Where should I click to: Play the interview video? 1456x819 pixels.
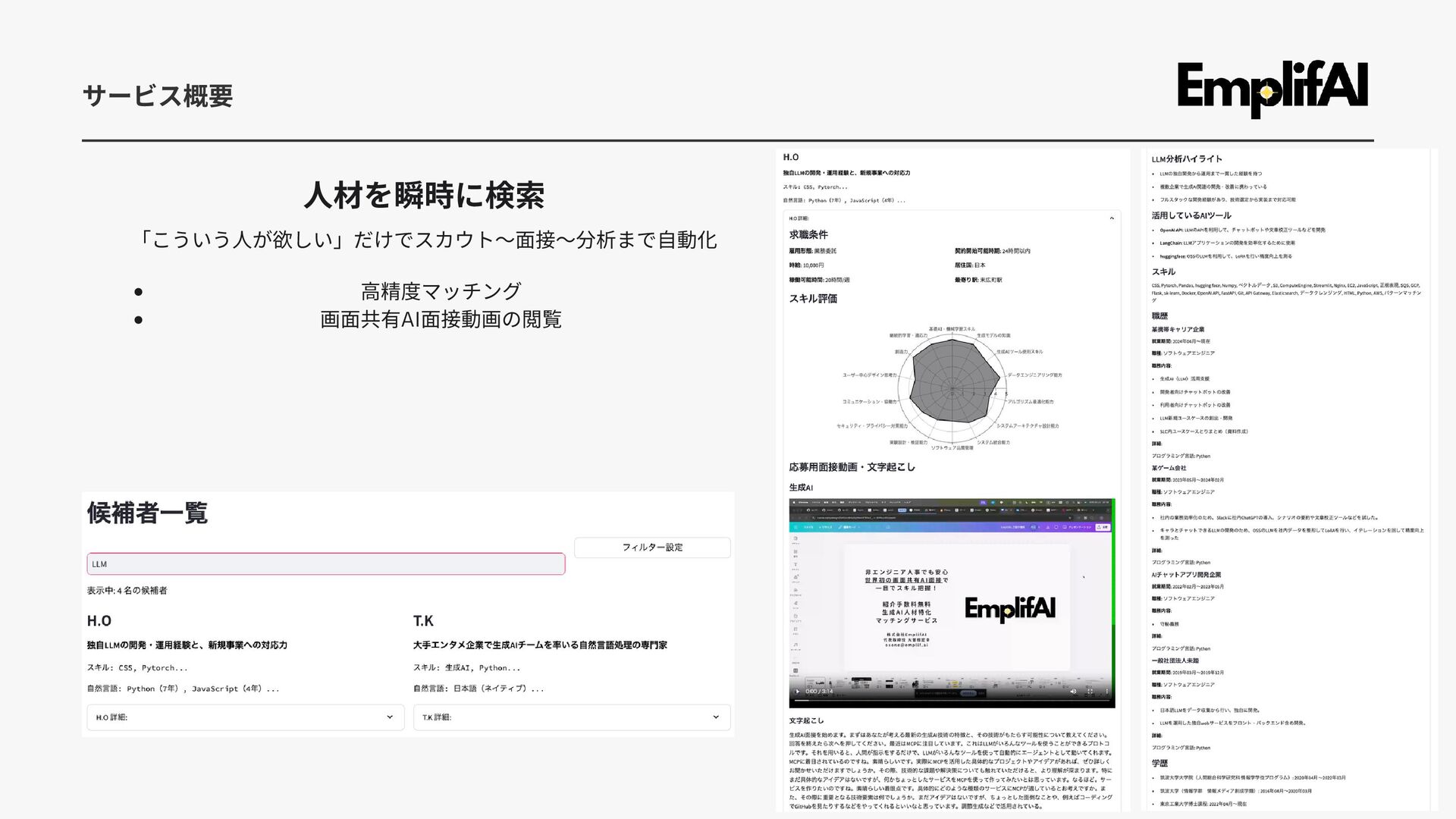[797, 691]
